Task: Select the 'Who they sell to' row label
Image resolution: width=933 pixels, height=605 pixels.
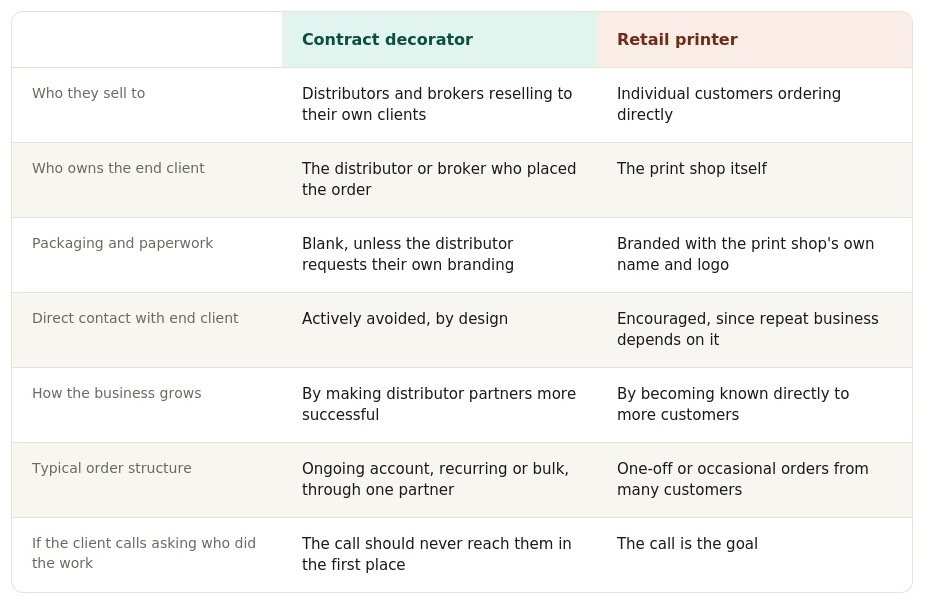Action: (89, 93)
